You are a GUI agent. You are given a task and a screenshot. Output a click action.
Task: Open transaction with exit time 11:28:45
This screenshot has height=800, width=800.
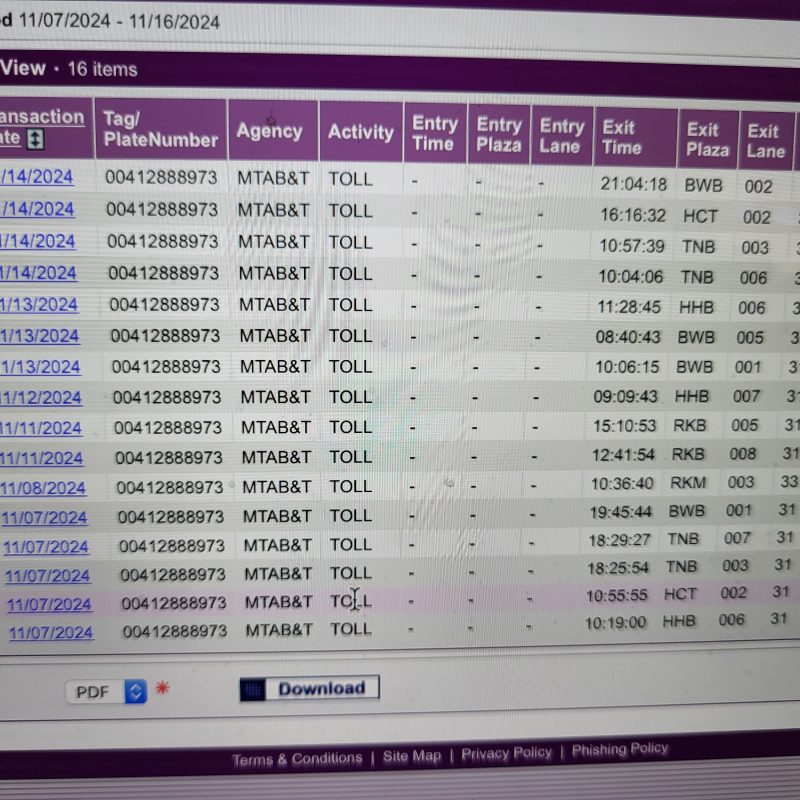coord(39,305)
